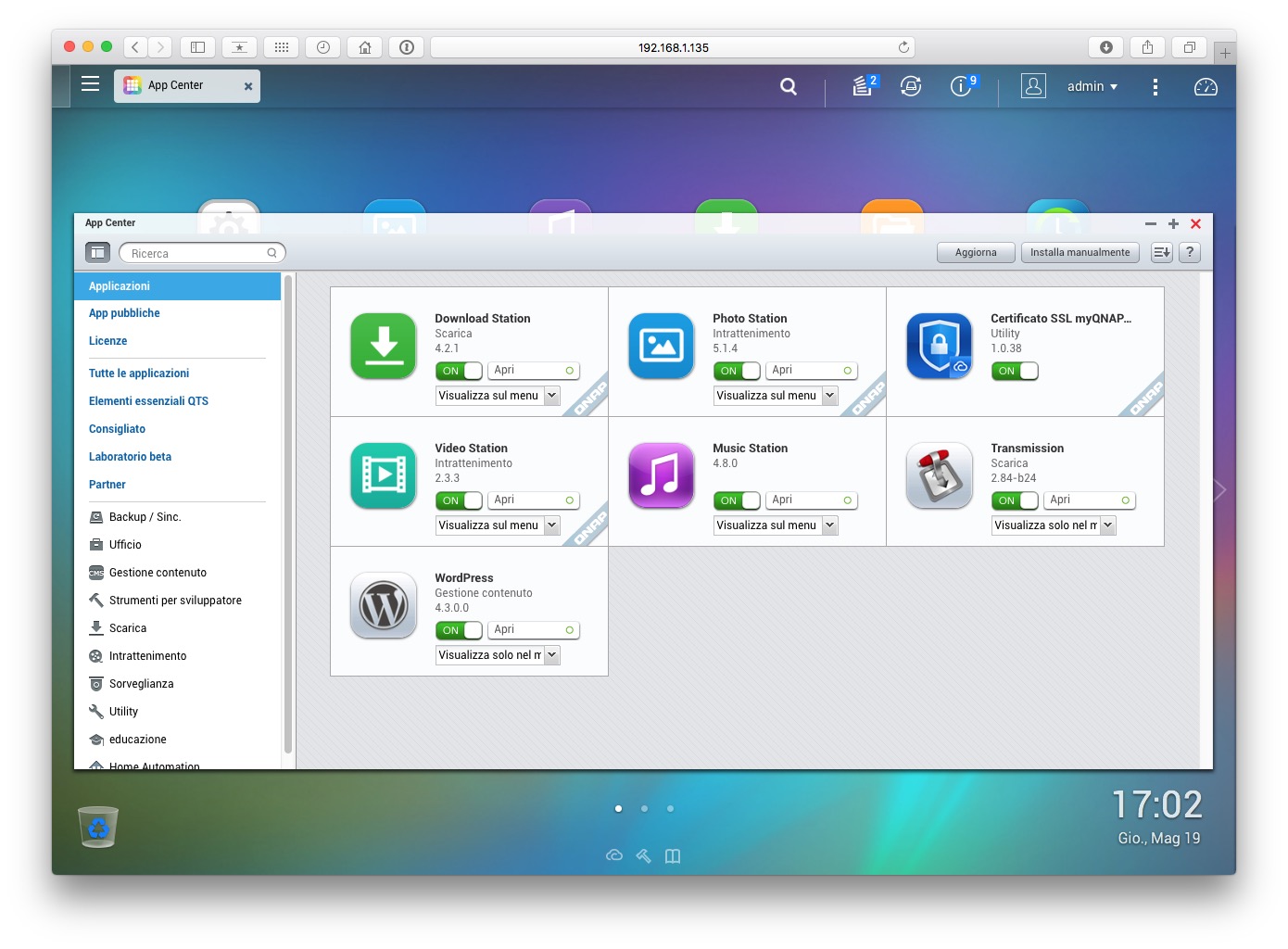This screenshot has width=1288, height=949.
Task: Select Elementi essenziali QTS category
Action: pyautogui.click(x=148, y=401)
